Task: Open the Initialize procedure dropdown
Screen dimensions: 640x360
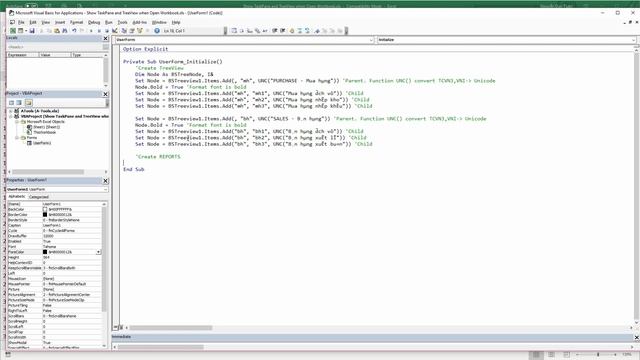Action: (x=633, y=40)
